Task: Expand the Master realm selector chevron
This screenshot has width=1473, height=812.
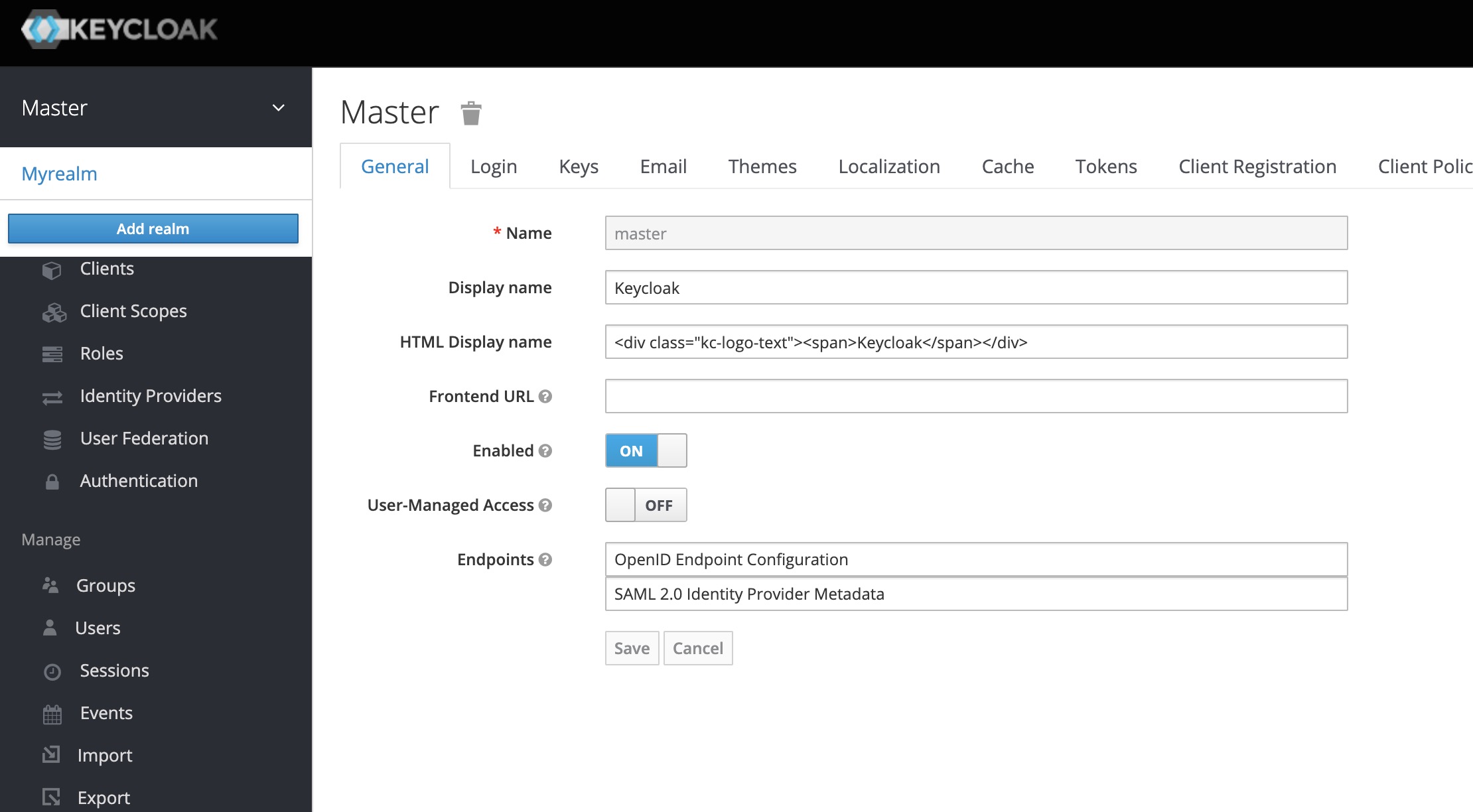Action: [x=279, y=107]
